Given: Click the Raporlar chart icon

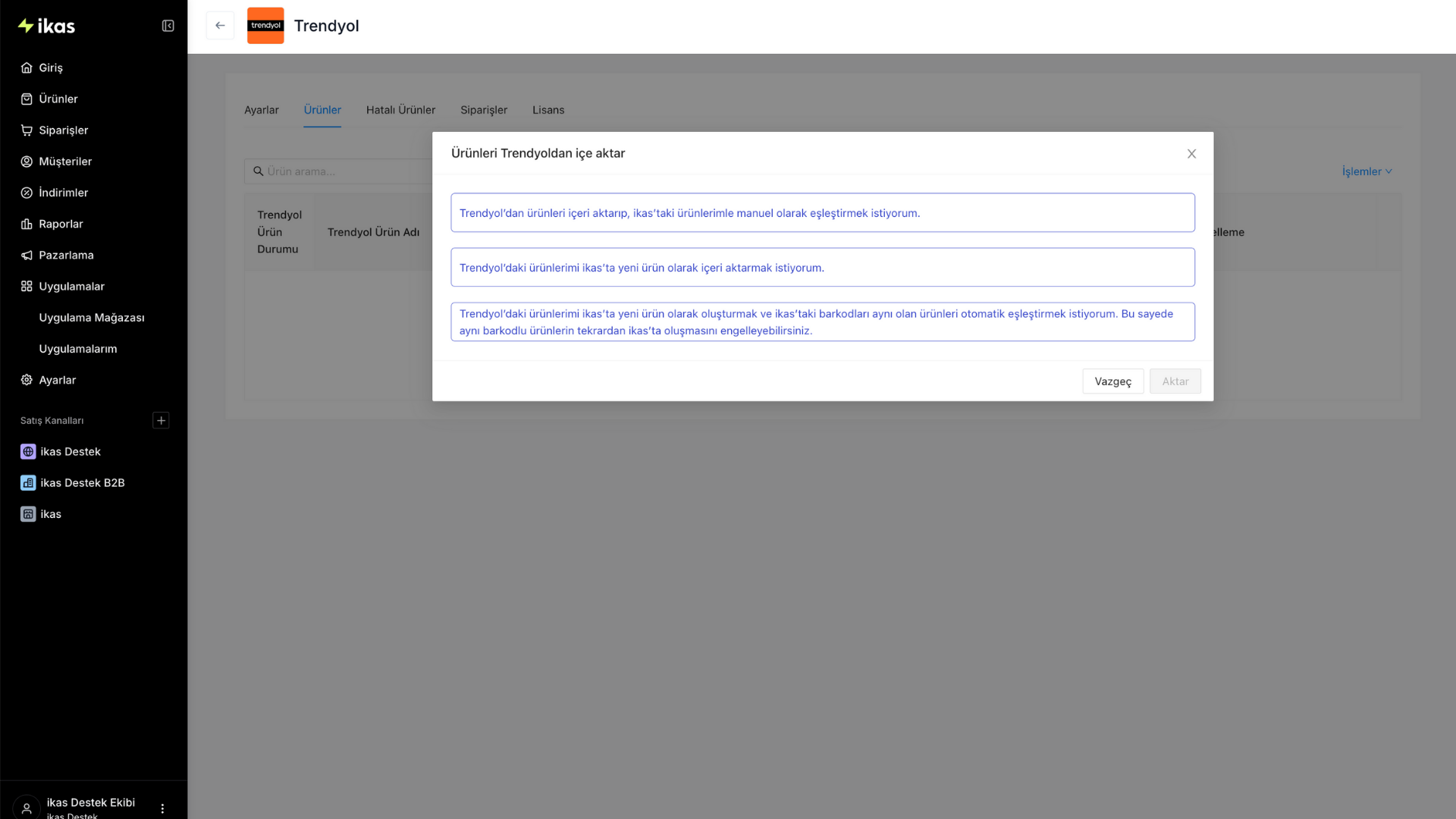Looking at the screenshot, I should click(27, 224).
